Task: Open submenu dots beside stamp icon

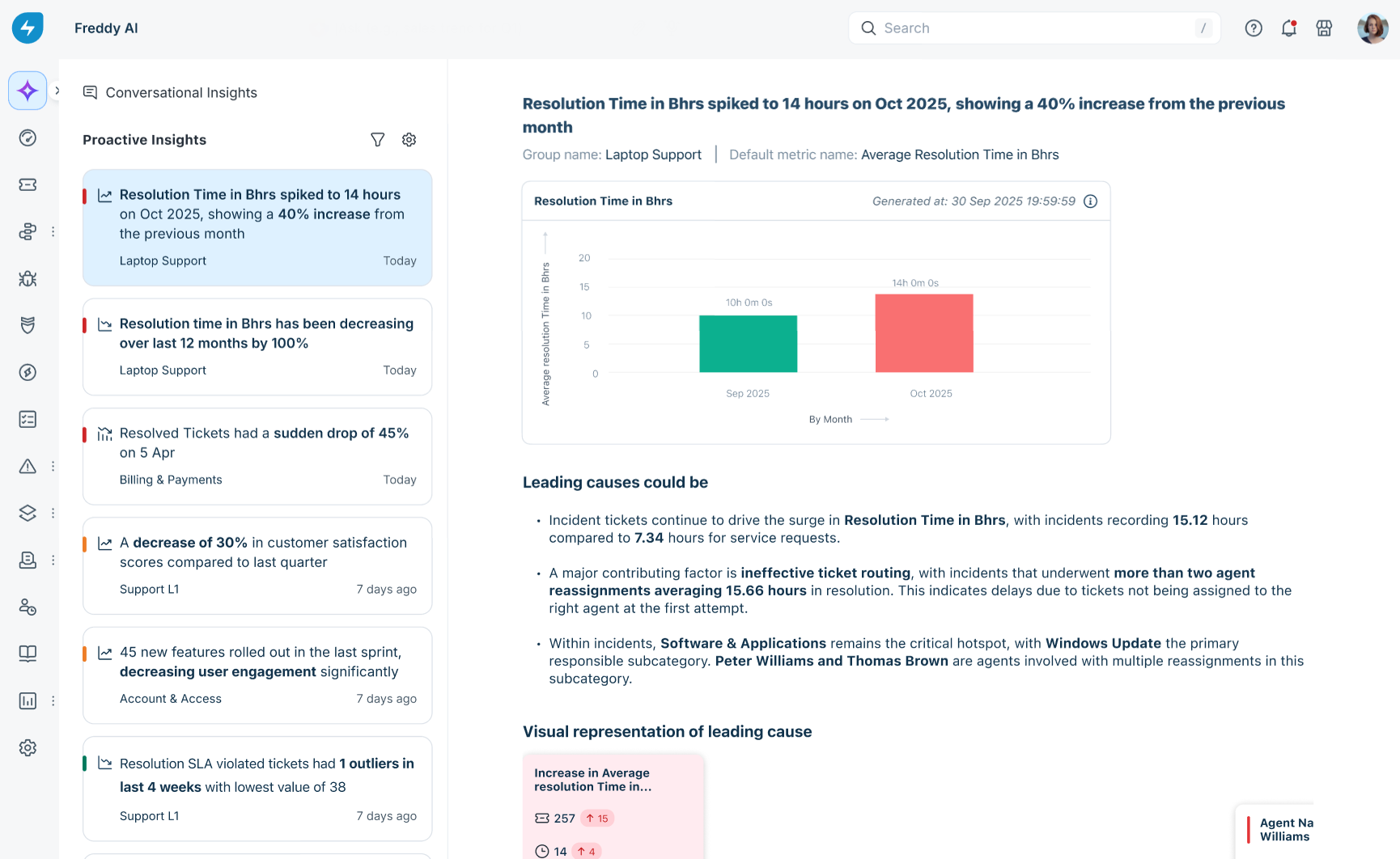Action: coord(53,560)
